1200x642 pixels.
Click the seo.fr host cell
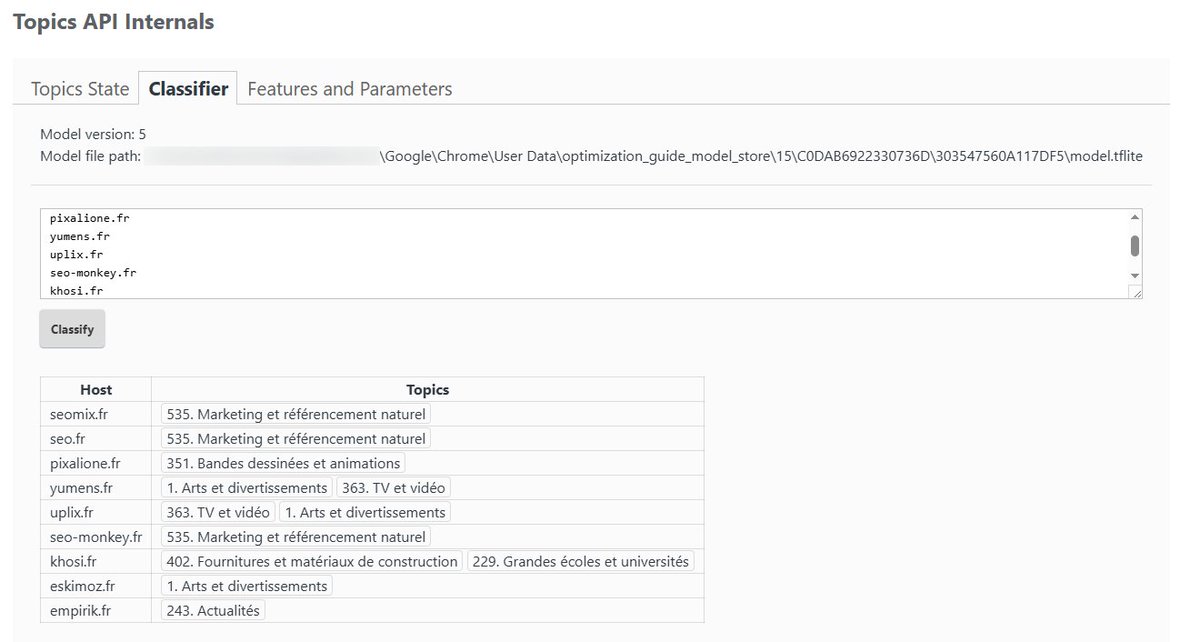(x=96, y=439)
